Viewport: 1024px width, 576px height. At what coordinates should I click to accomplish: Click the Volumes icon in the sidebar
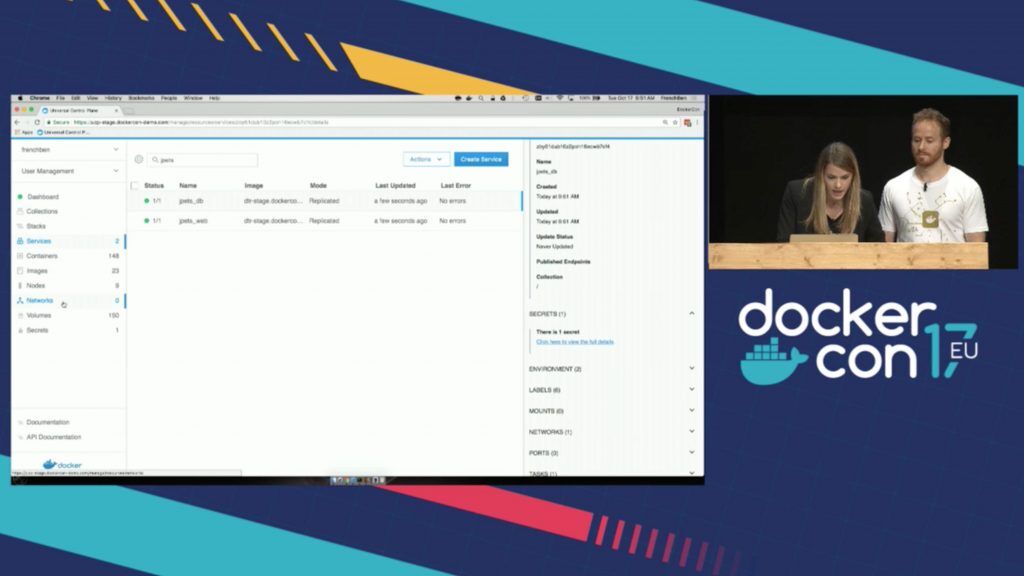click(x=20, y=315)
